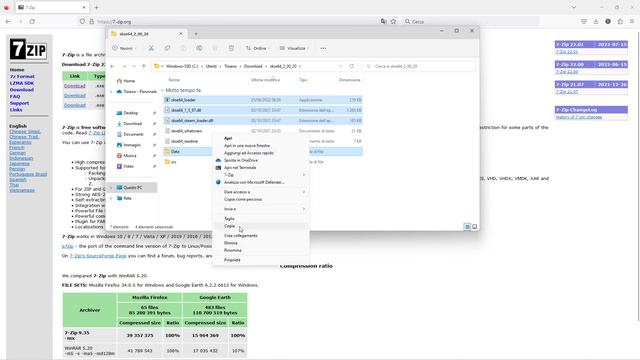Bookmark page with the star icon

coord(393,21)
